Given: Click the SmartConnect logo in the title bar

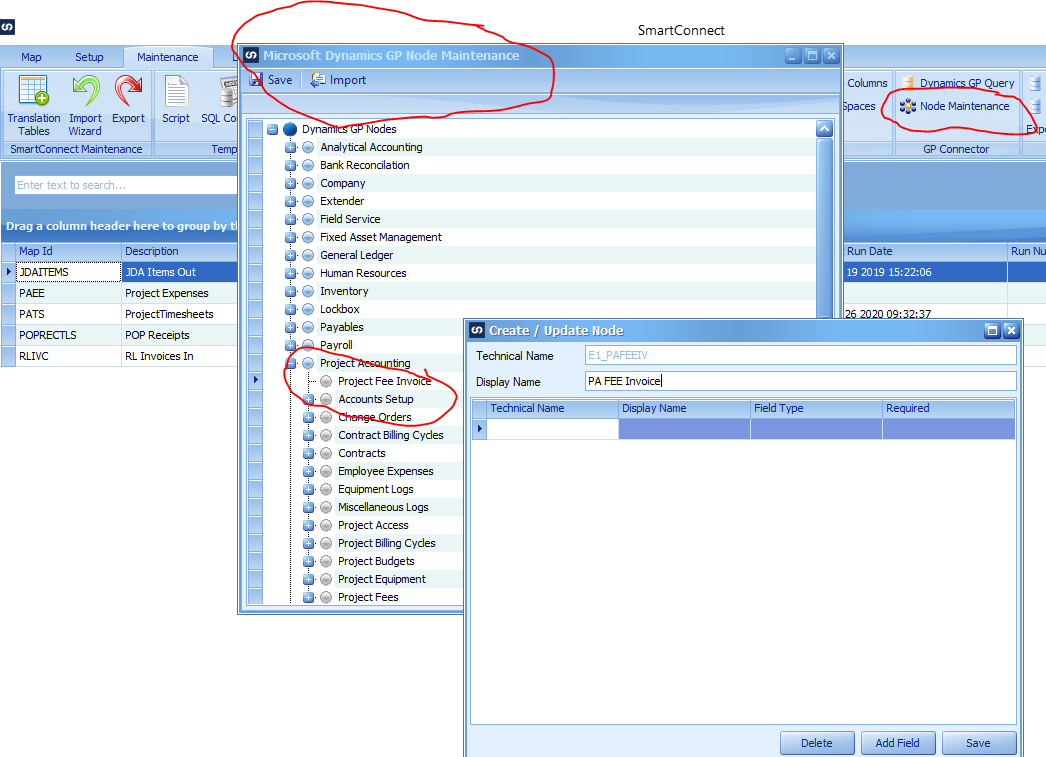Looking at the screenshot, I should [7, 27].
